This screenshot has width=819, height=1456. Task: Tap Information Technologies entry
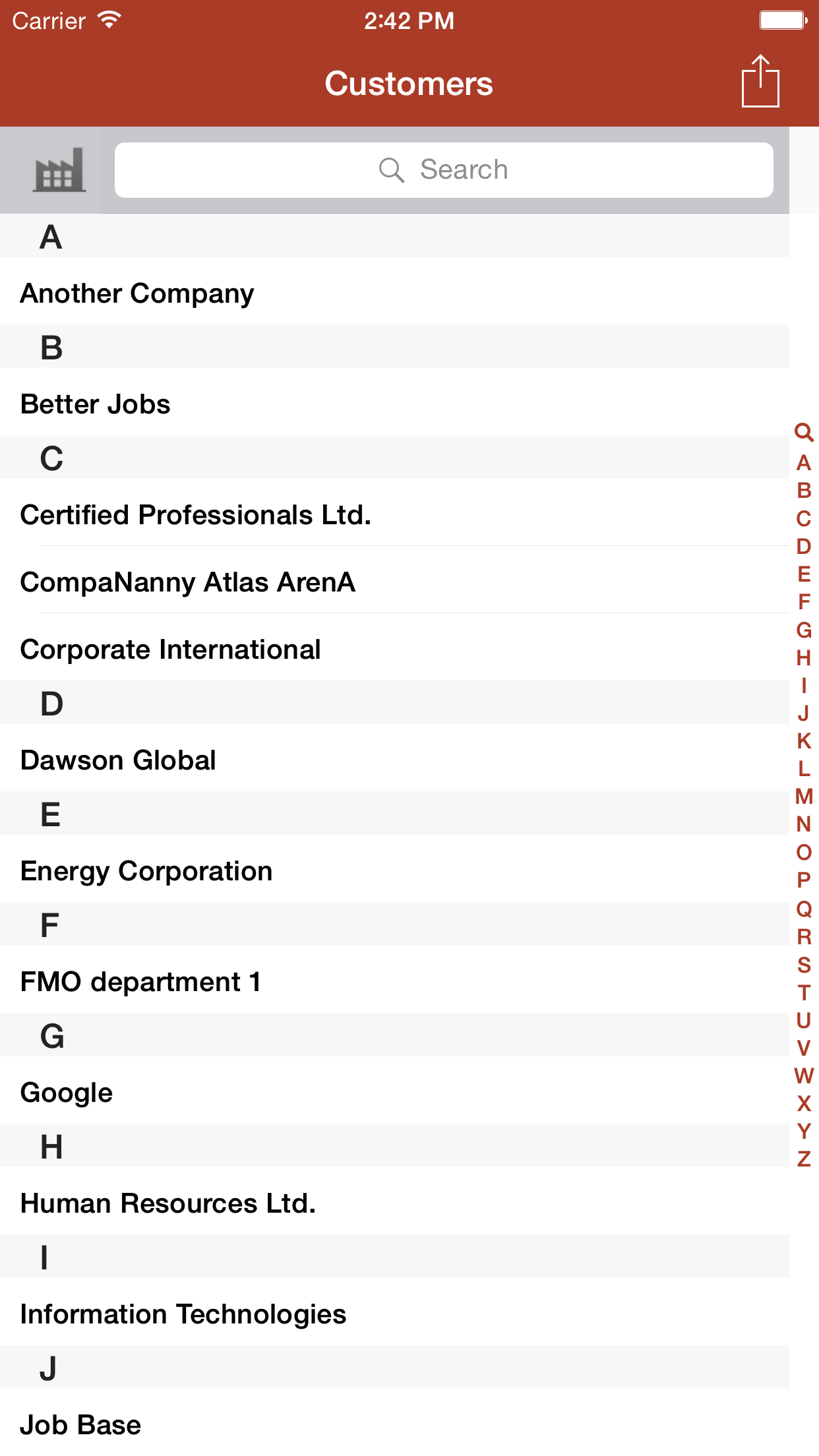click(x=183, y=1314)
